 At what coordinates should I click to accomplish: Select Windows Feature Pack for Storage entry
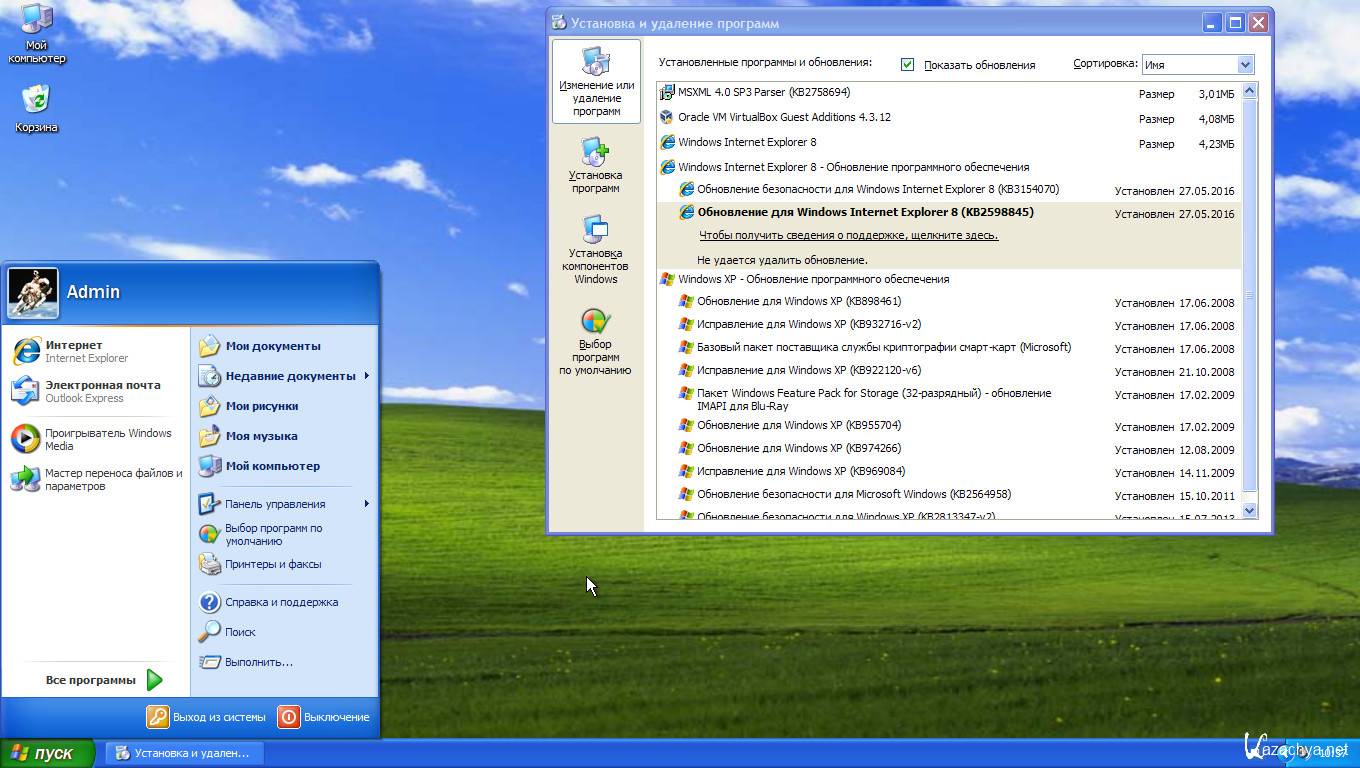(948, 400)
